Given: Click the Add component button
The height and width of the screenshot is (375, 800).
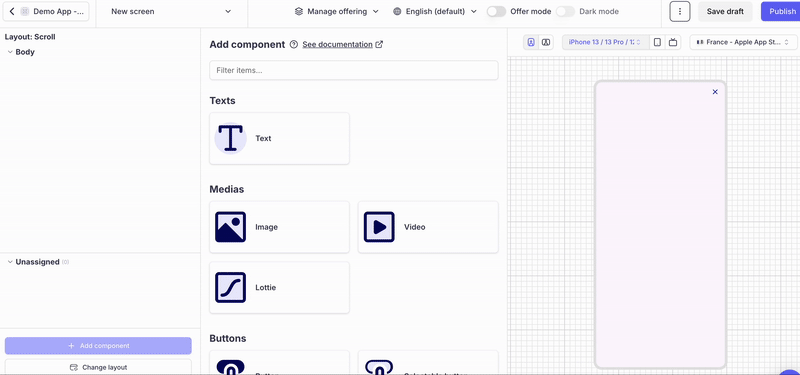Looking at the screenshot, I should (98, 346).
